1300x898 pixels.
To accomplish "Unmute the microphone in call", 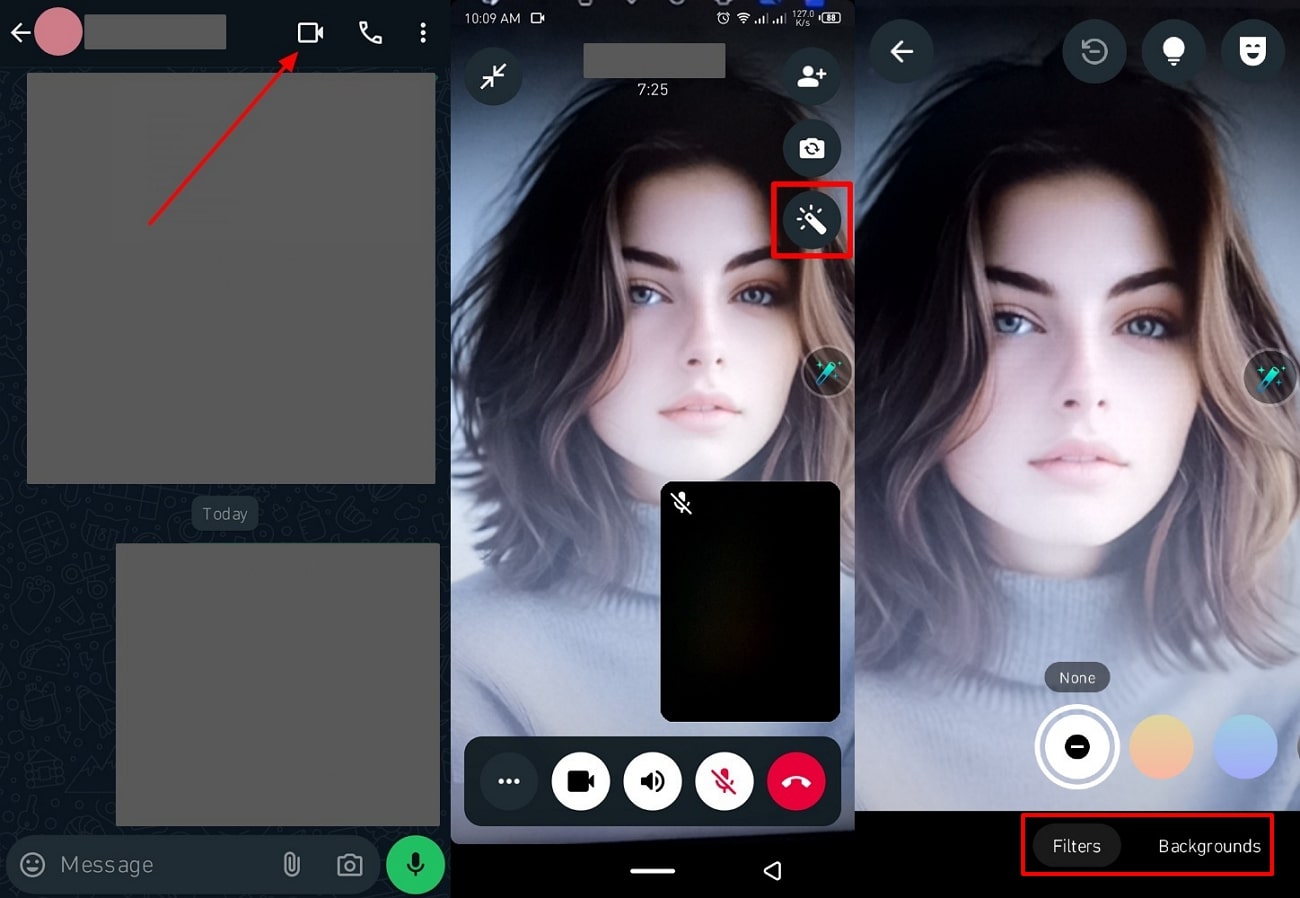I will tap(725, 781).
